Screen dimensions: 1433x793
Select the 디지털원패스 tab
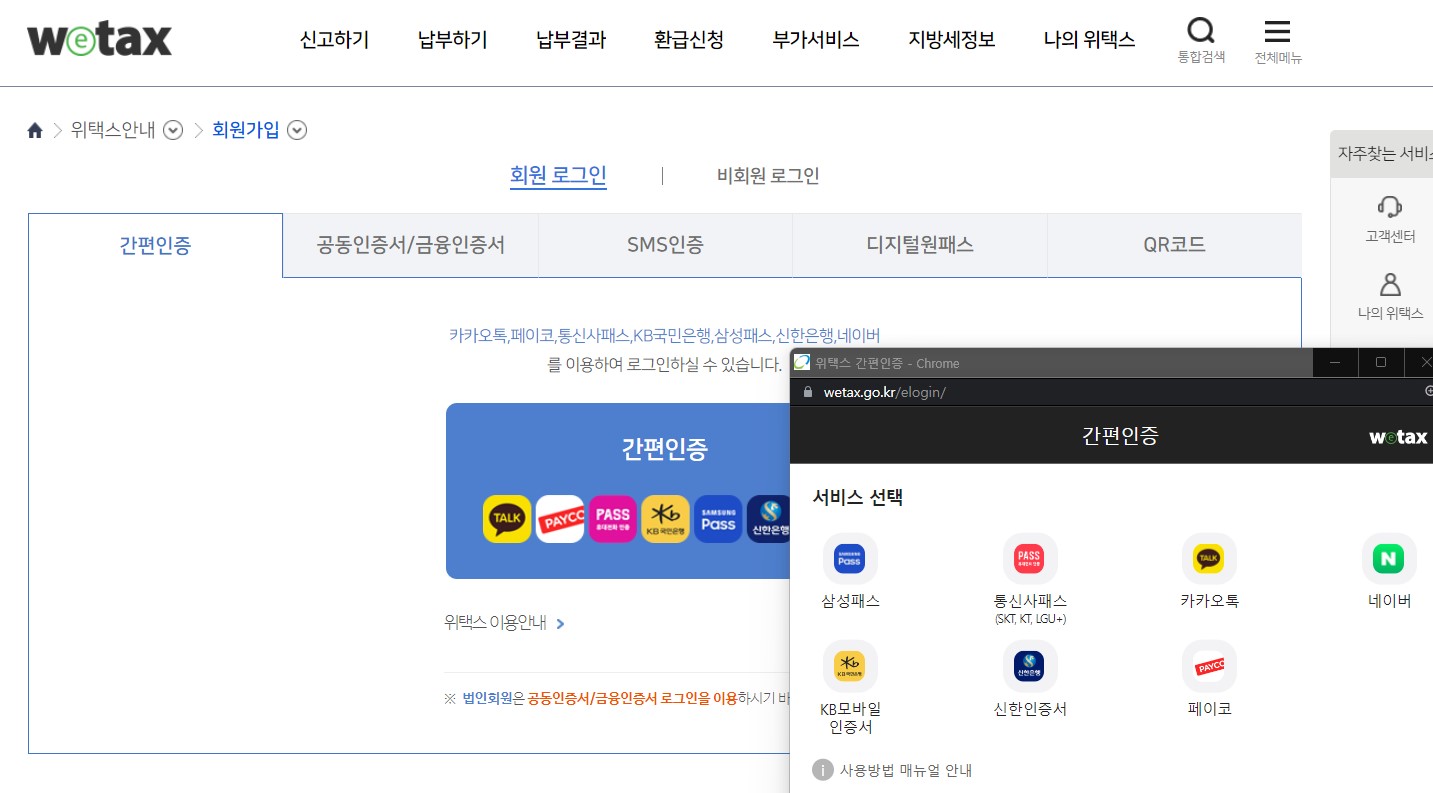(x=920, y=245)
